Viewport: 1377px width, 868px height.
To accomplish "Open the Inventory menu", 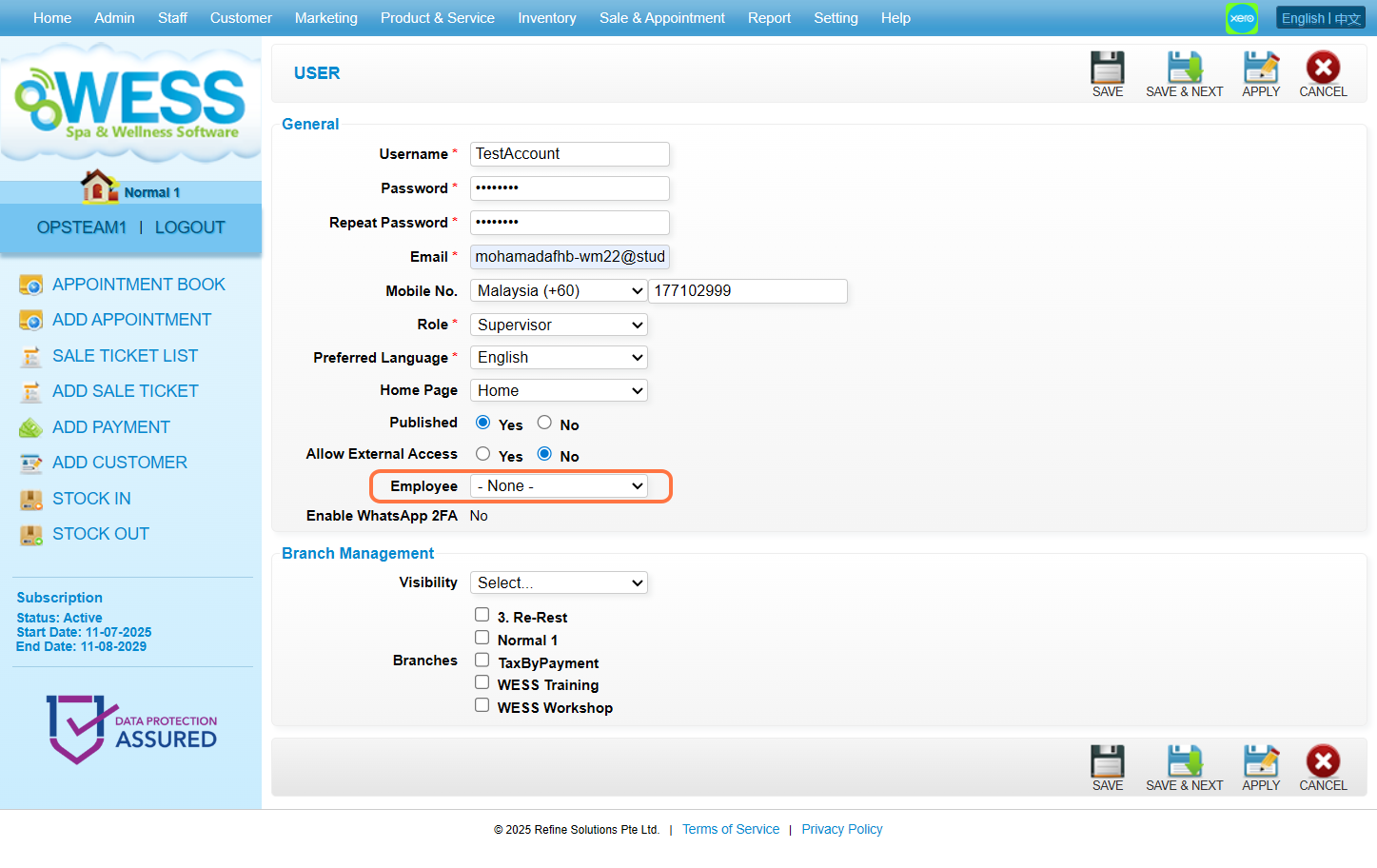I will [x=546, y=18].
